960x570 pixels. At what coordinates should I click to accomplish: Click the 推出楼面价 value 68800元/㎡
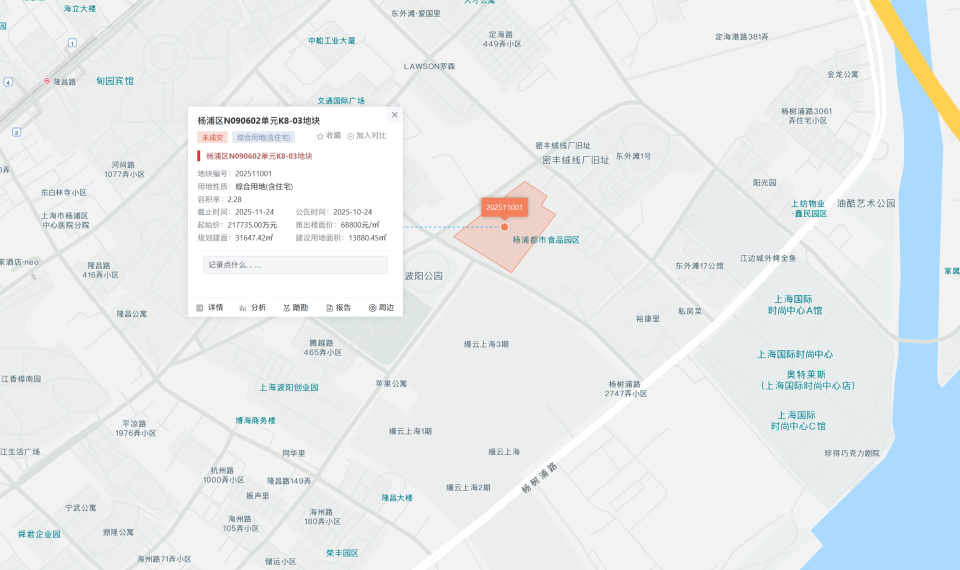tap(360, 225)
